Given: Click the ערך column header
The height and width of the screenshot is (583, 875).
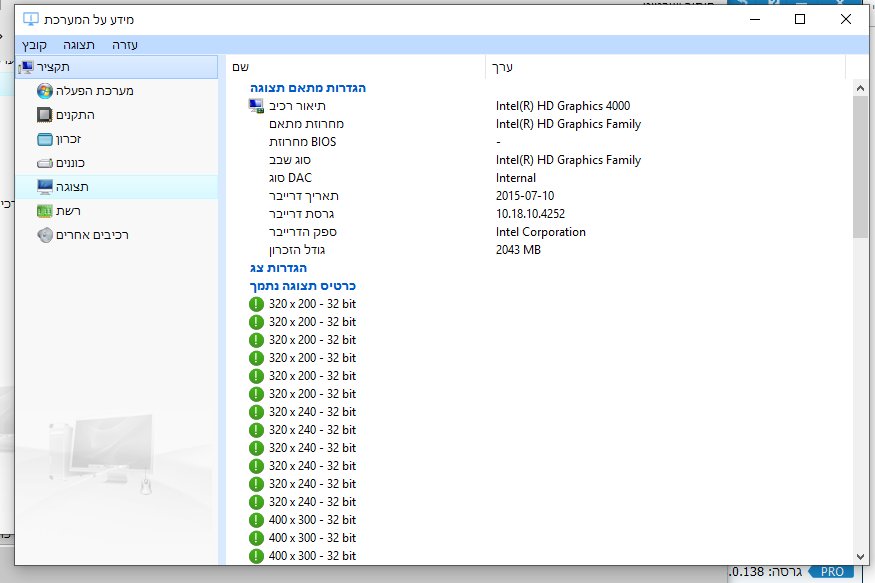Looking at the screenshot, I should pyautogui.click(x=666, y=67).
